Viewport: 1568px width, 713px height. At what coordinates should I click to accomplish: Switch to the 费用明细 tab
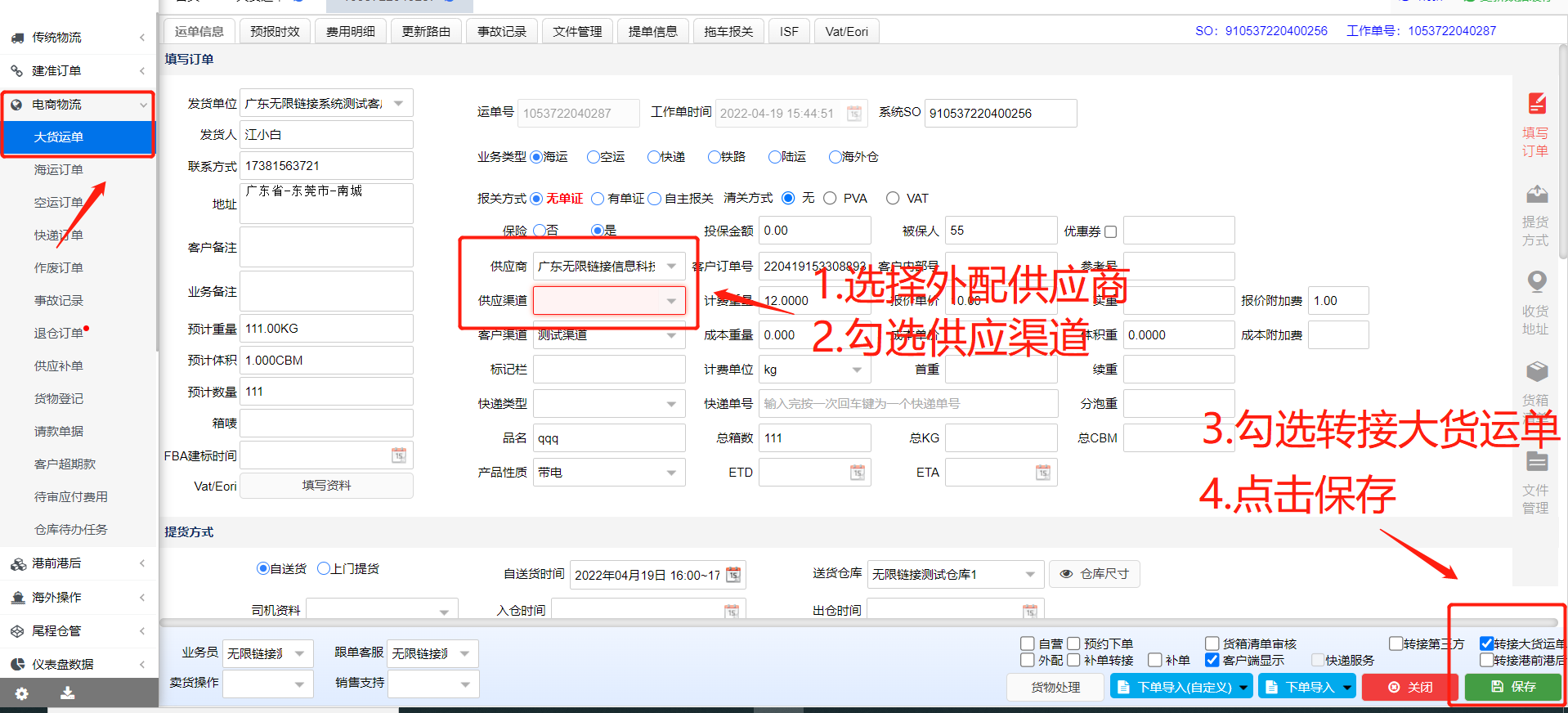[350, 32]
